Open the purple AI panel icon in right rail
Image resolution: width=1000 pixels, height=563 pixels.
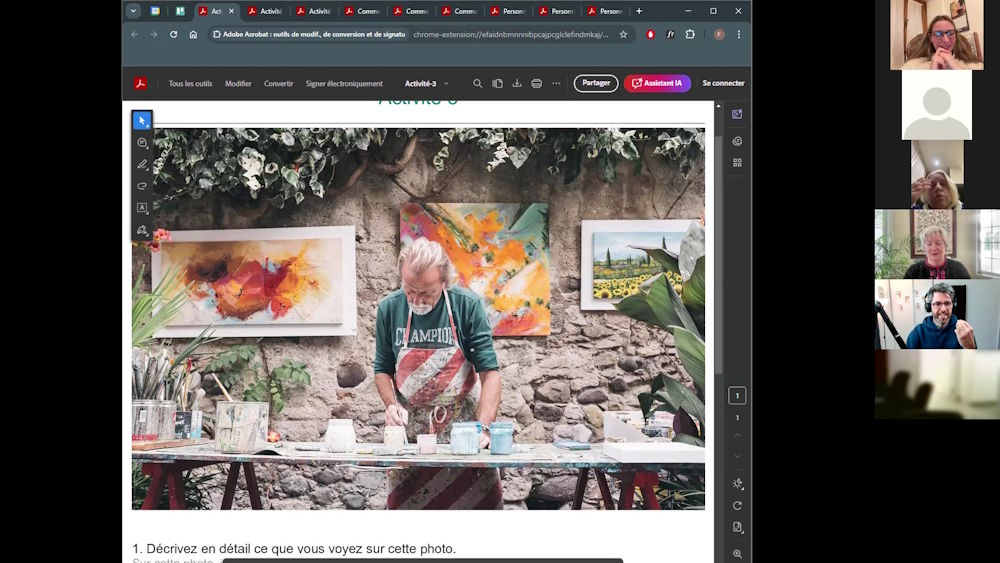tap(737, 114)
